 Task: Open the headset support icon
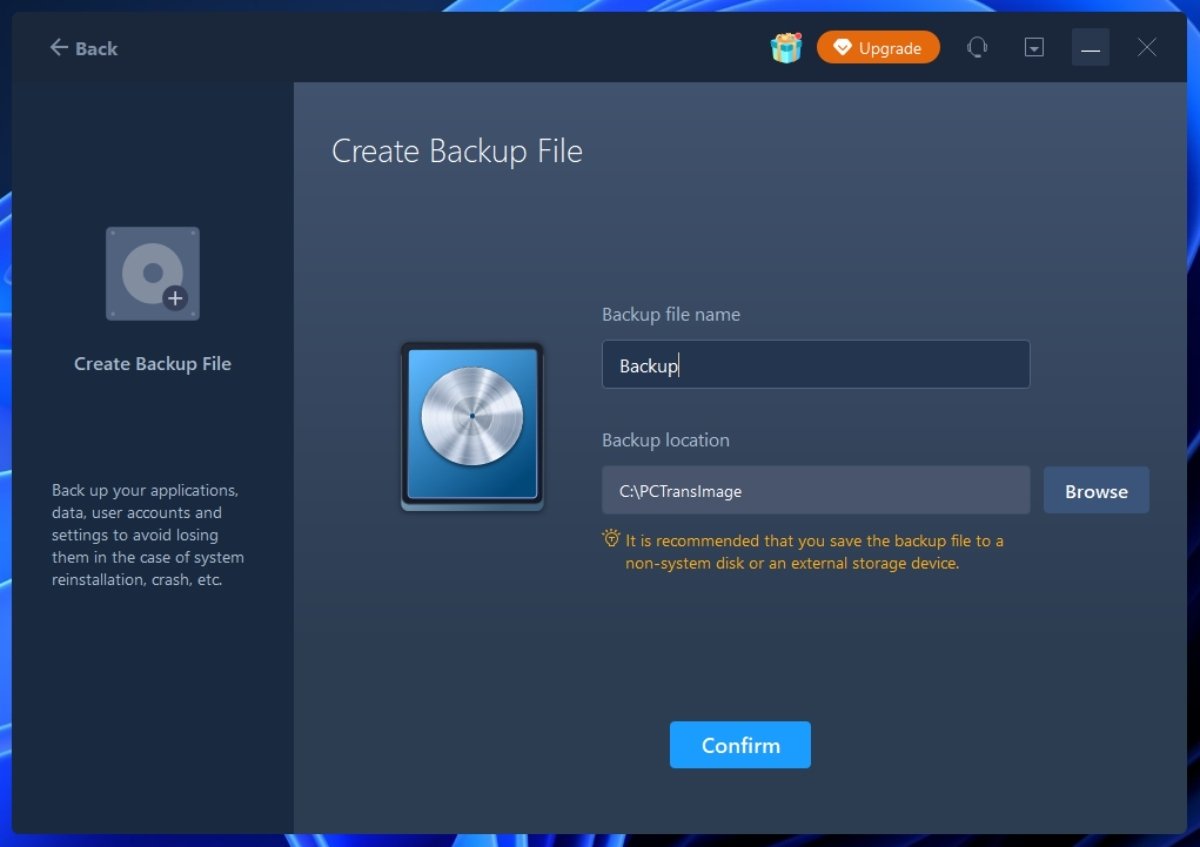(977, 48)
